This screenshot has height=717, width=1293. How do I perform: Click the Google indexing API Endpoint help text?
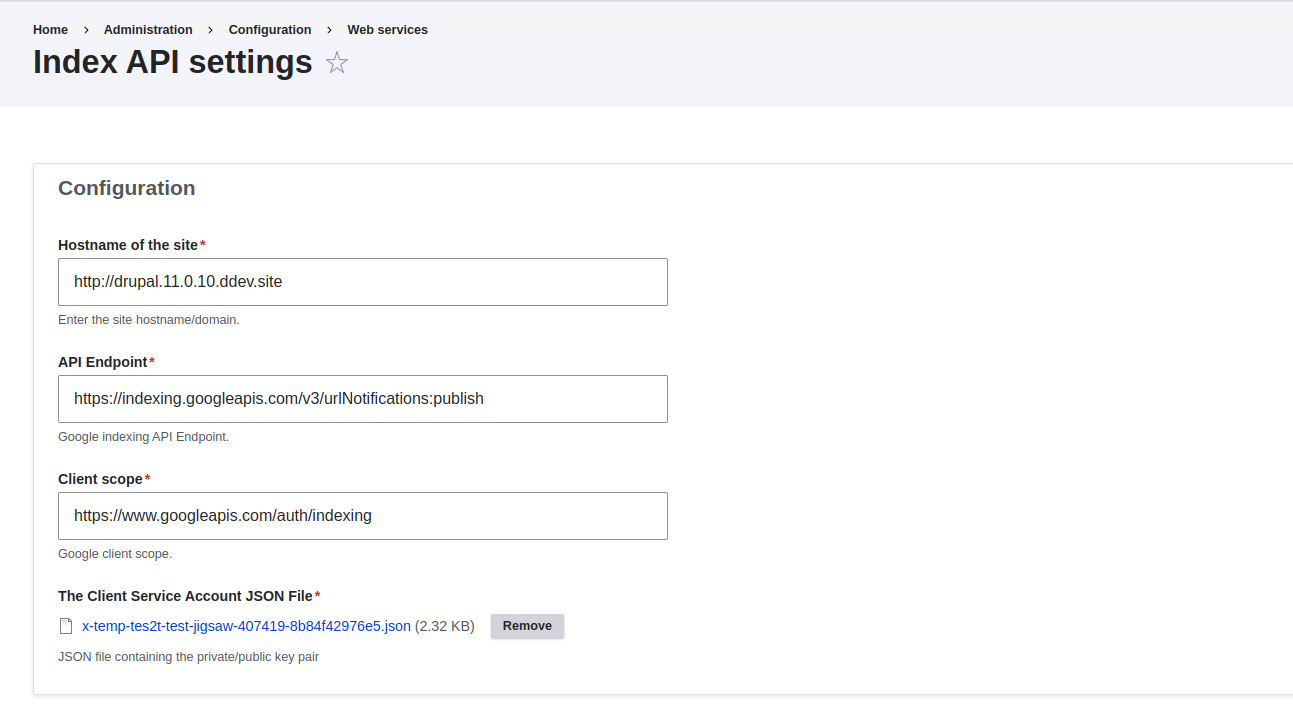[143, 436]
